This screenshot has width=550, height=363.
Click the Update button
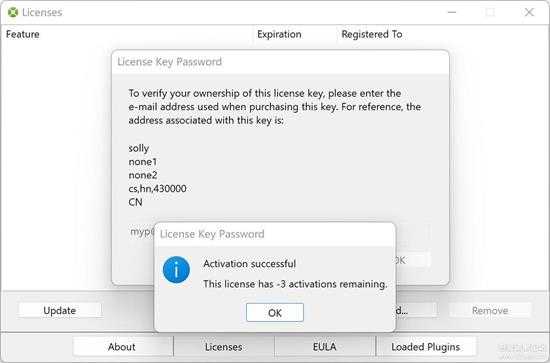60,310
